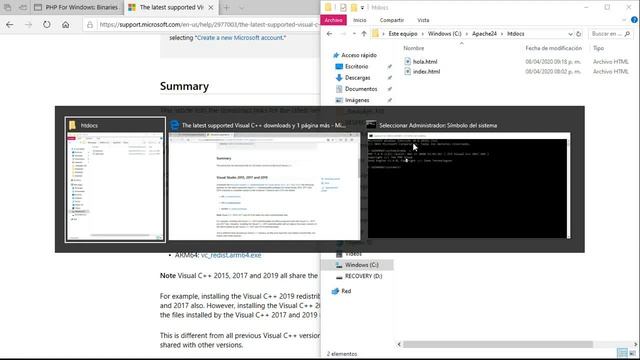This screenshot has width=640, height=360.
Task: Open the tab list dropdown chevron in Edge
Action: tap(242, 7)
